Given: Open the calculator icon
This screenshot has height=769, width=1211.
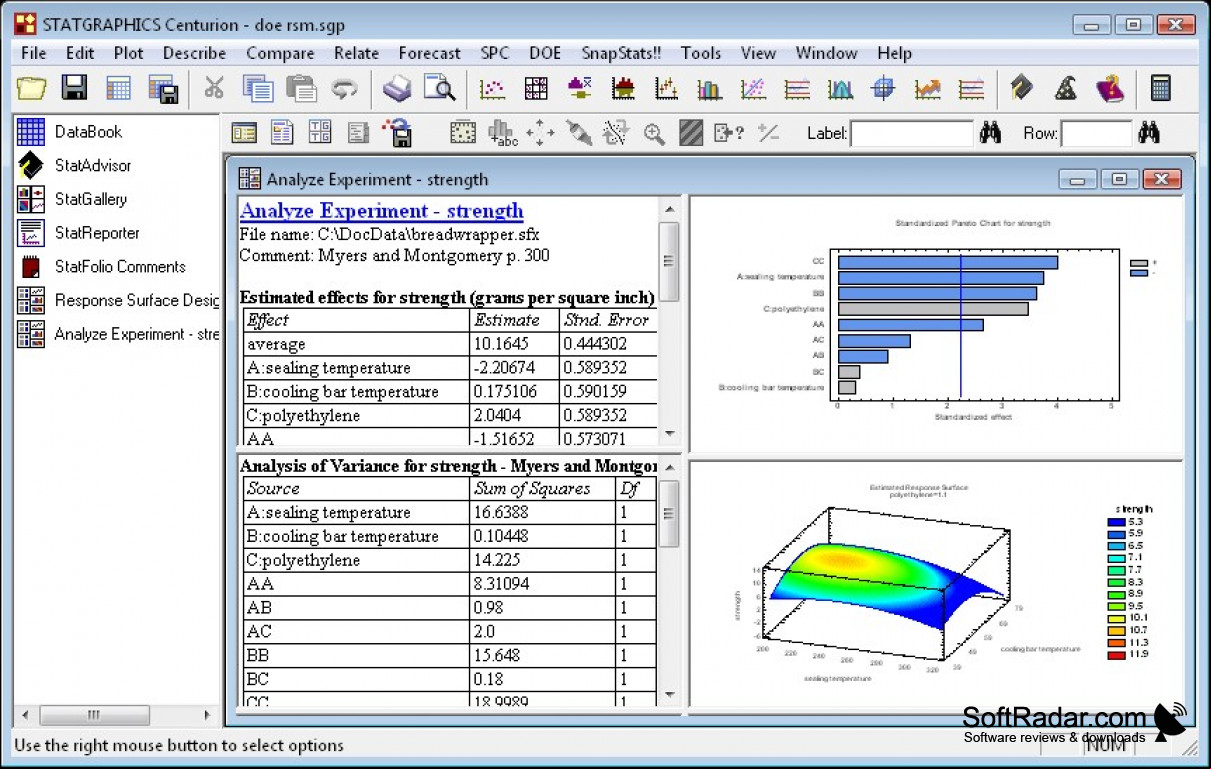Looking at the screenshot, I should pos(1161,88).
